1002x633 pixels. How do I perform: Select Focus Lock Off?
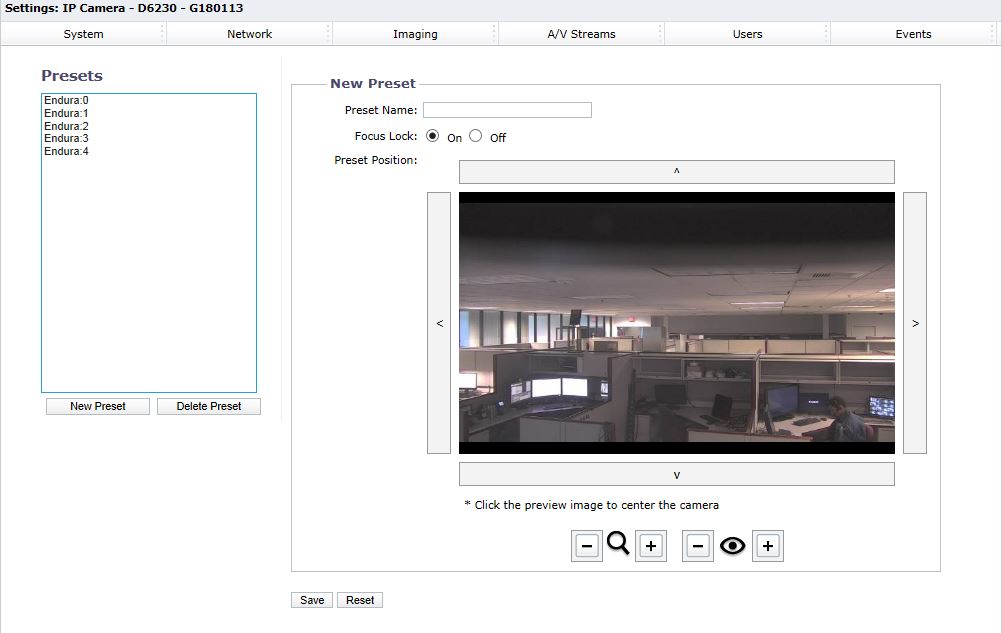475,135
